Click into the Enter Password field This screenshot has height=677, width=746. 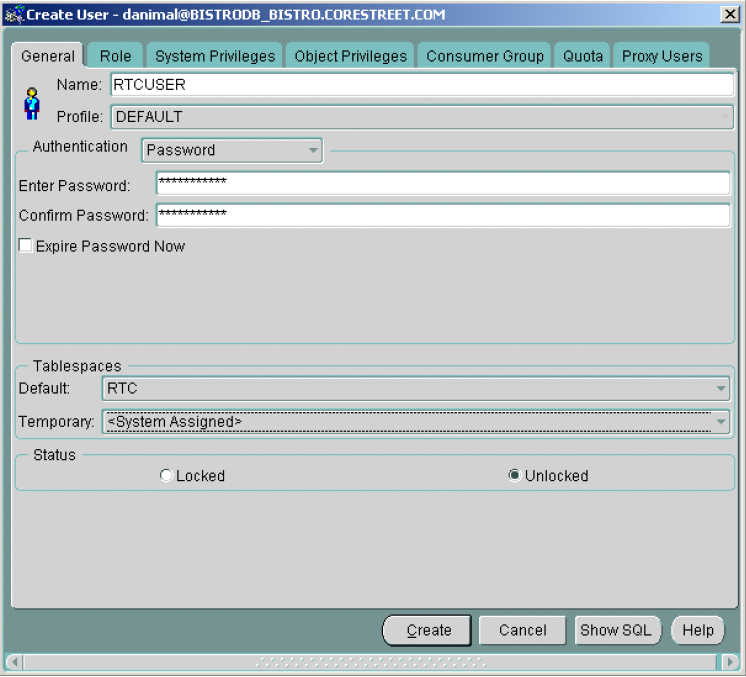click(x=443, y=184)
